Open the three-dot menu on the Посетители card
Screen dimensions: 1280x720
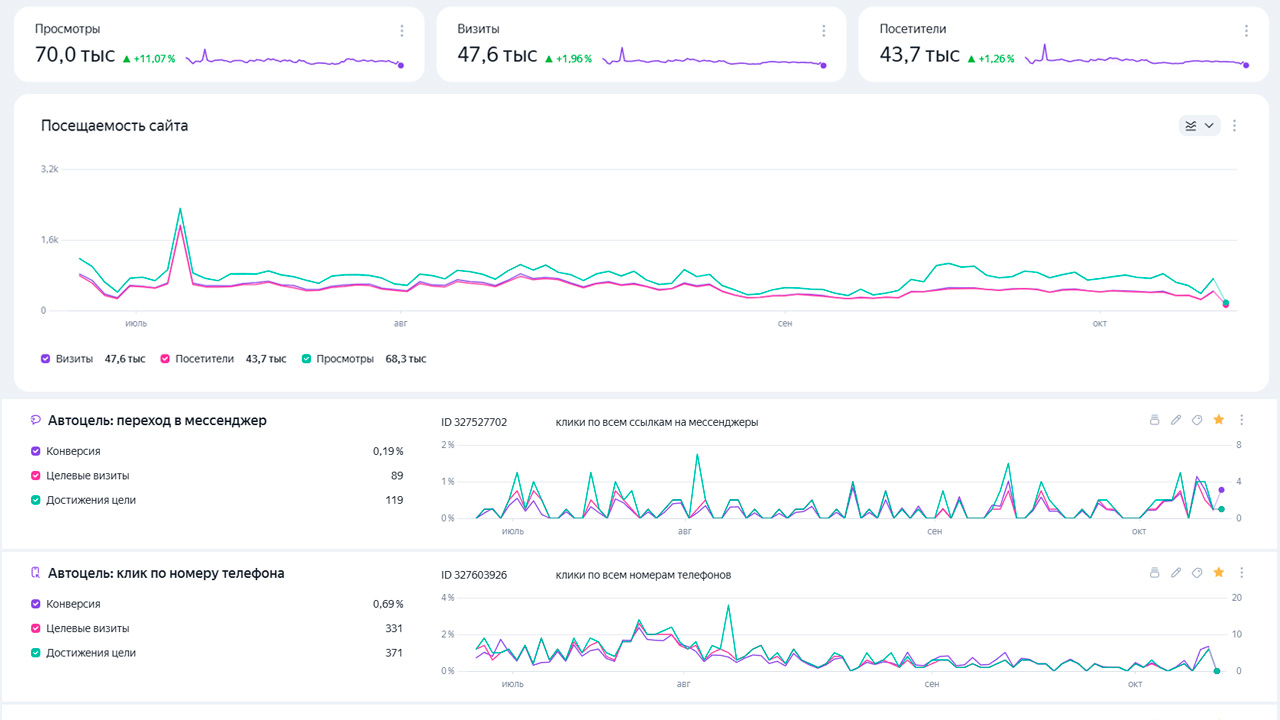tap(1246, 31)
